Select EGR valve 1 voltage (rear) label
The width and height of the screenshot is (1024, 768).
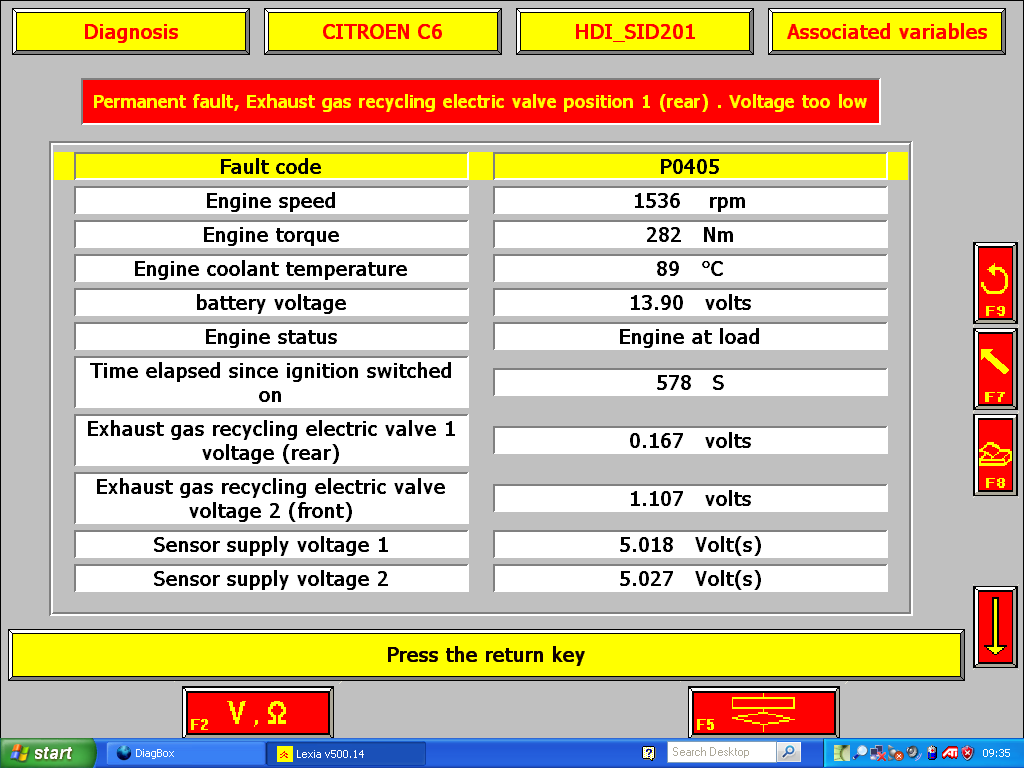tap(271, 440)
